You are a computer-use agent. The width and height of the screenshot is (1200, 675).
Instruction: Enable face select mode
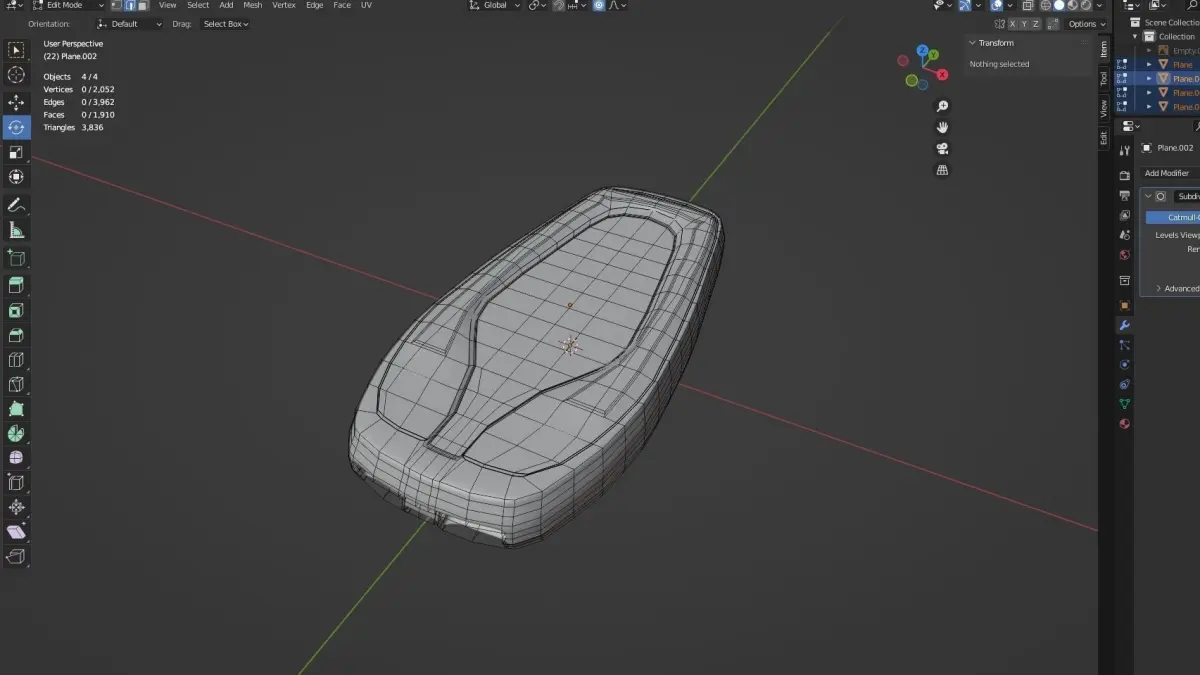143,5
